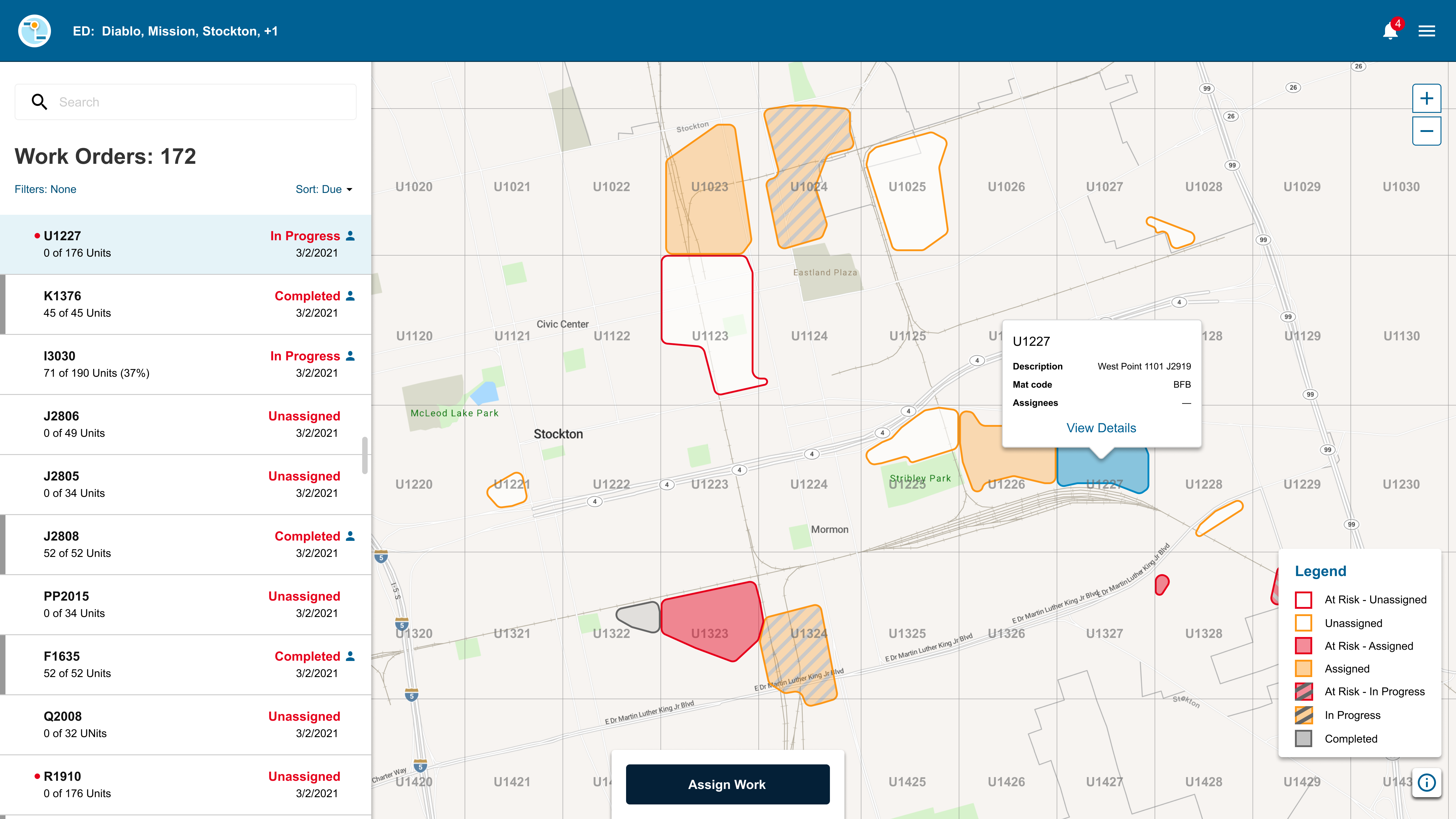
Task: Zoom in on the map
Action: 1427,98
